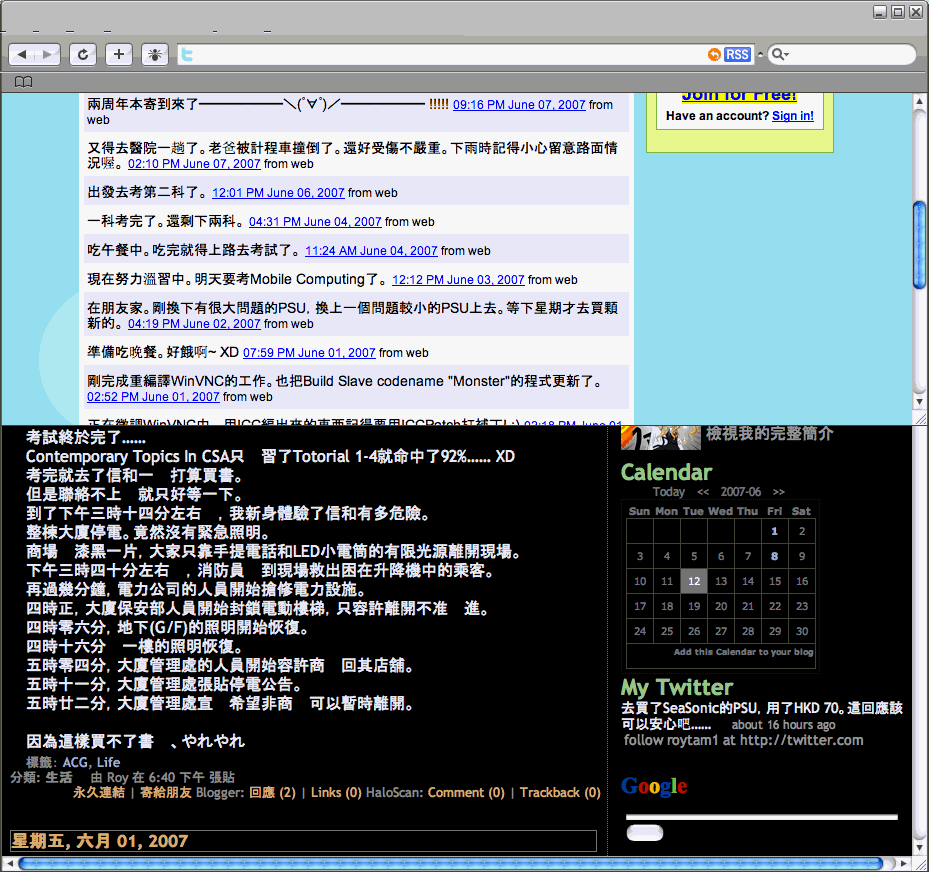Open the 09:16 PM June 07 tweet timestamp
Viewport: 929px width, 872px height.
(519, 105)
